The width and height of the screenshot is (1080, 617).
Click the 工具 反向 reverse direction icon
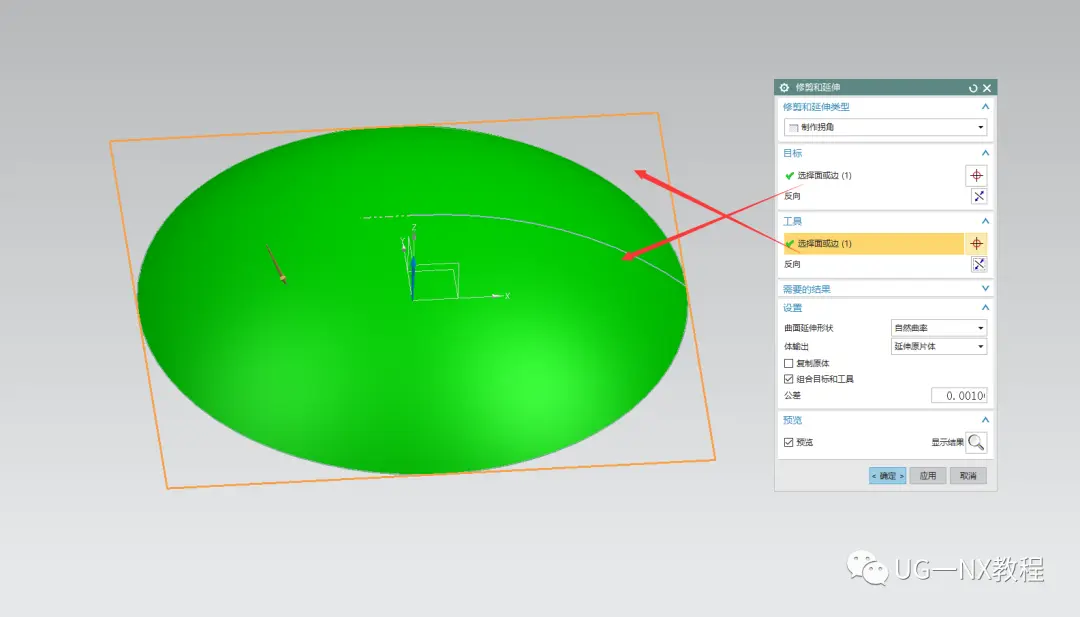(979, 264)
